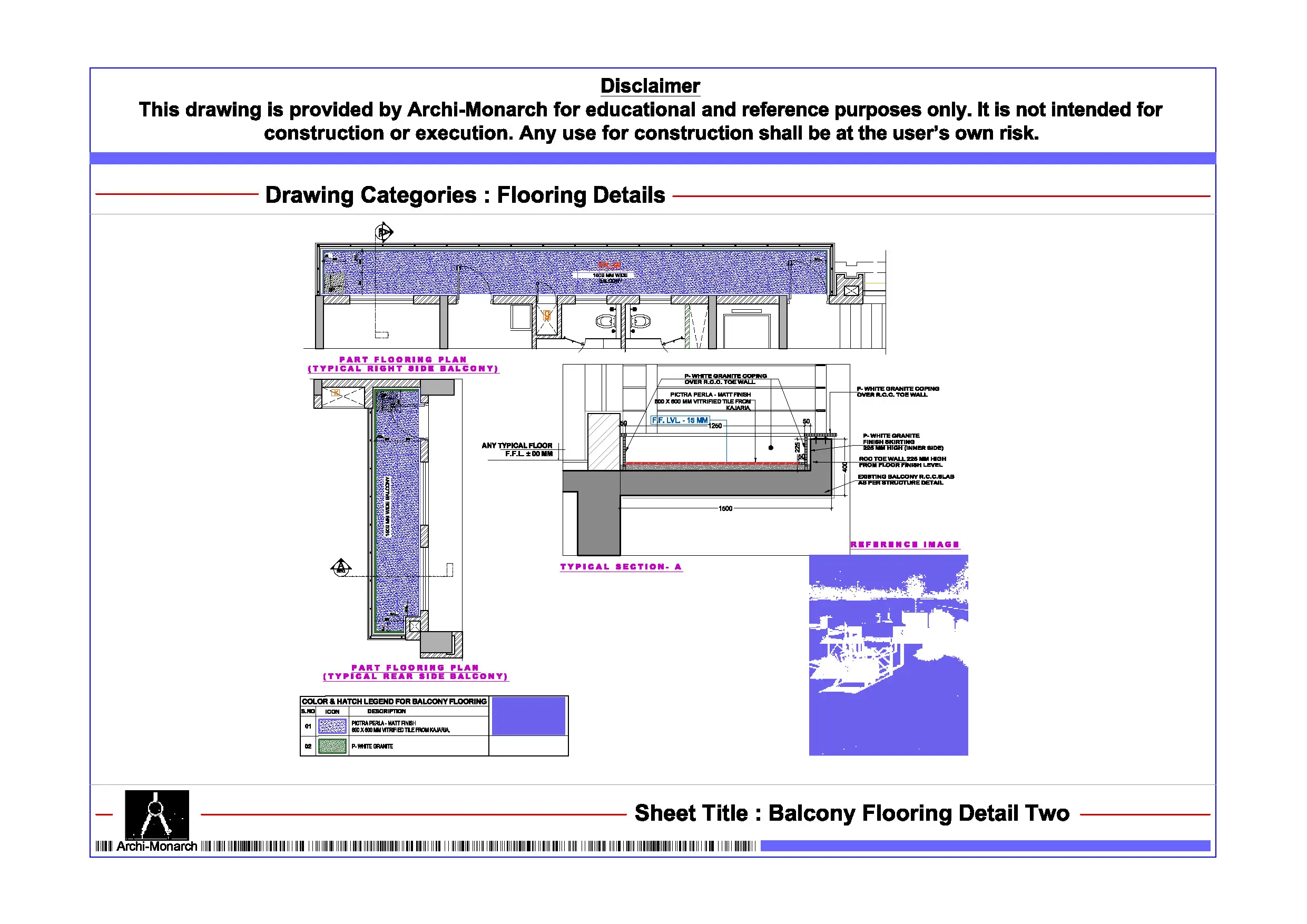The image size is (1307, 924).
Task: Click the crossed-box shaft symbol at right plan end
Action: pyautogui.click(x=851, y=291)
